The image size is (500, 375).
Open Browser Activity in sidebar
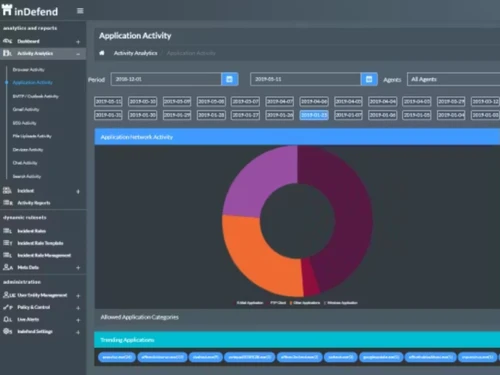tap(28, 70)
